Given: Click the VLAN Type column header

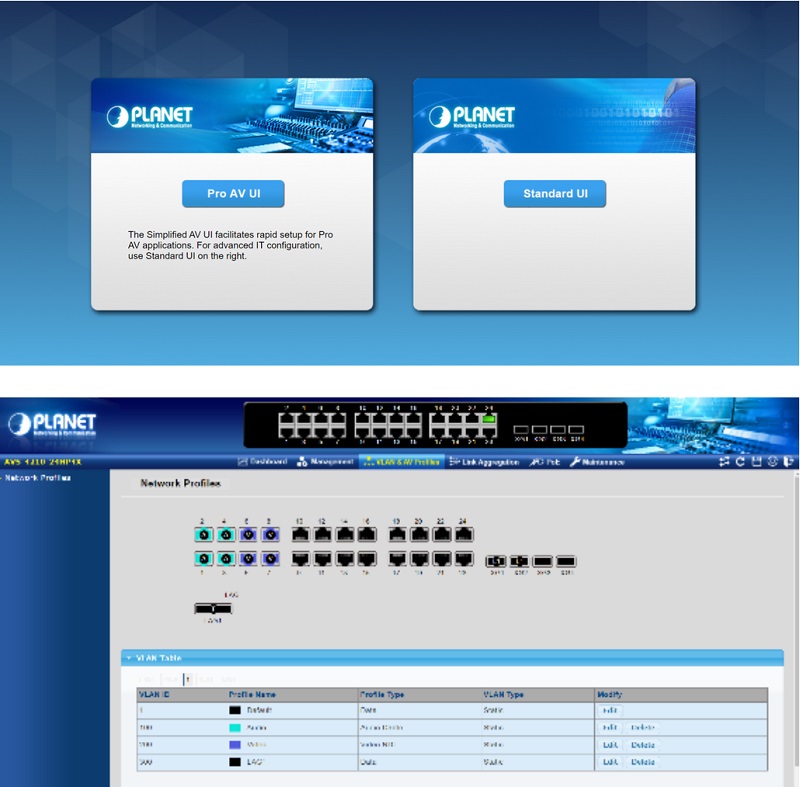Looking at the screenshot, I should (x=504, y=694).
